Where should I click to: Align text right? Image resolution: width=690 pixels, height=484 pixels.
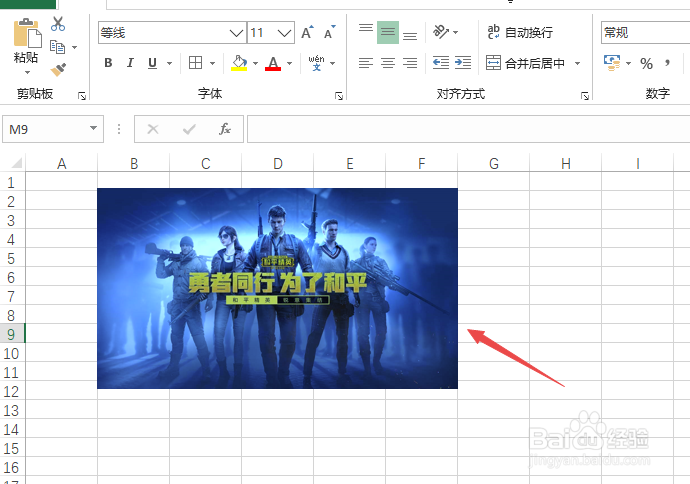pos(410,63)
